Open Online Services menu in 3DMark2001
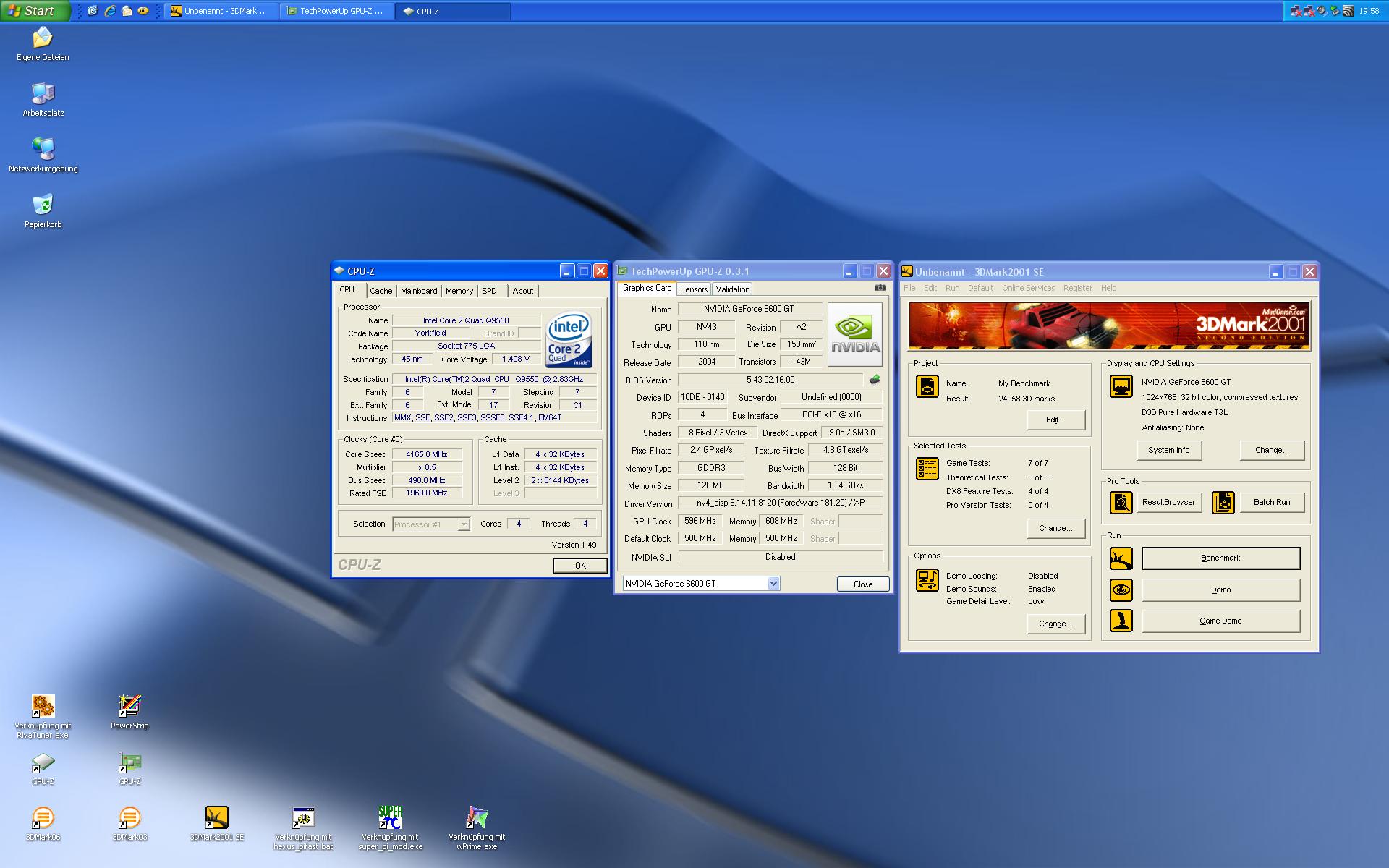Image resolution: width=1389 pixels, height=868 pixels. tap(1028, 288)
